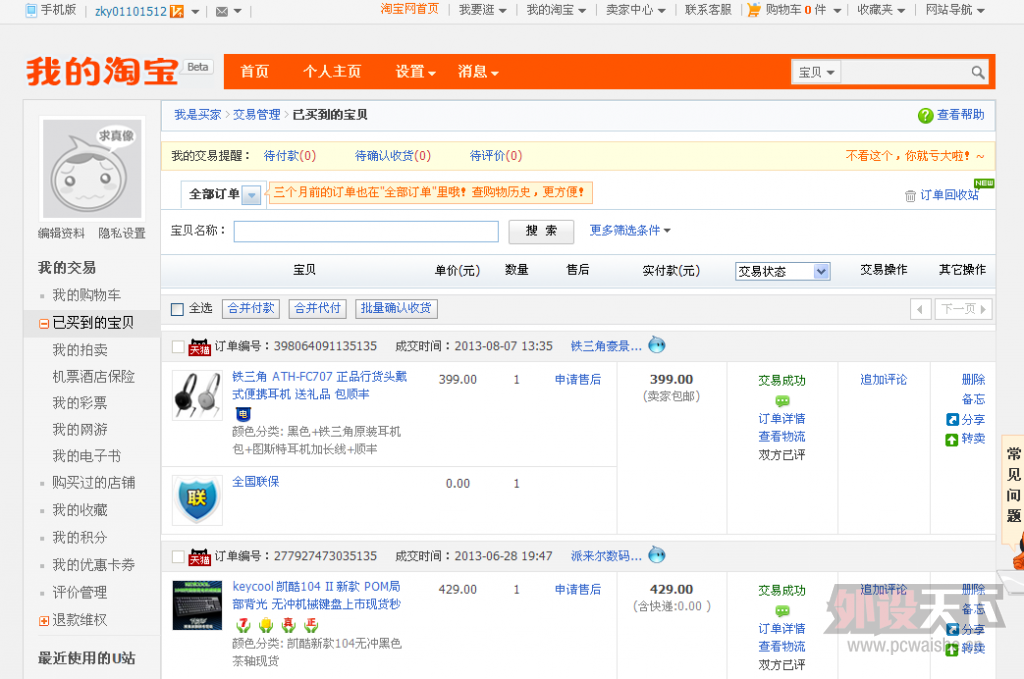
Task: Click the mobile phone 手机版 icon
Action: click(31, 10)
